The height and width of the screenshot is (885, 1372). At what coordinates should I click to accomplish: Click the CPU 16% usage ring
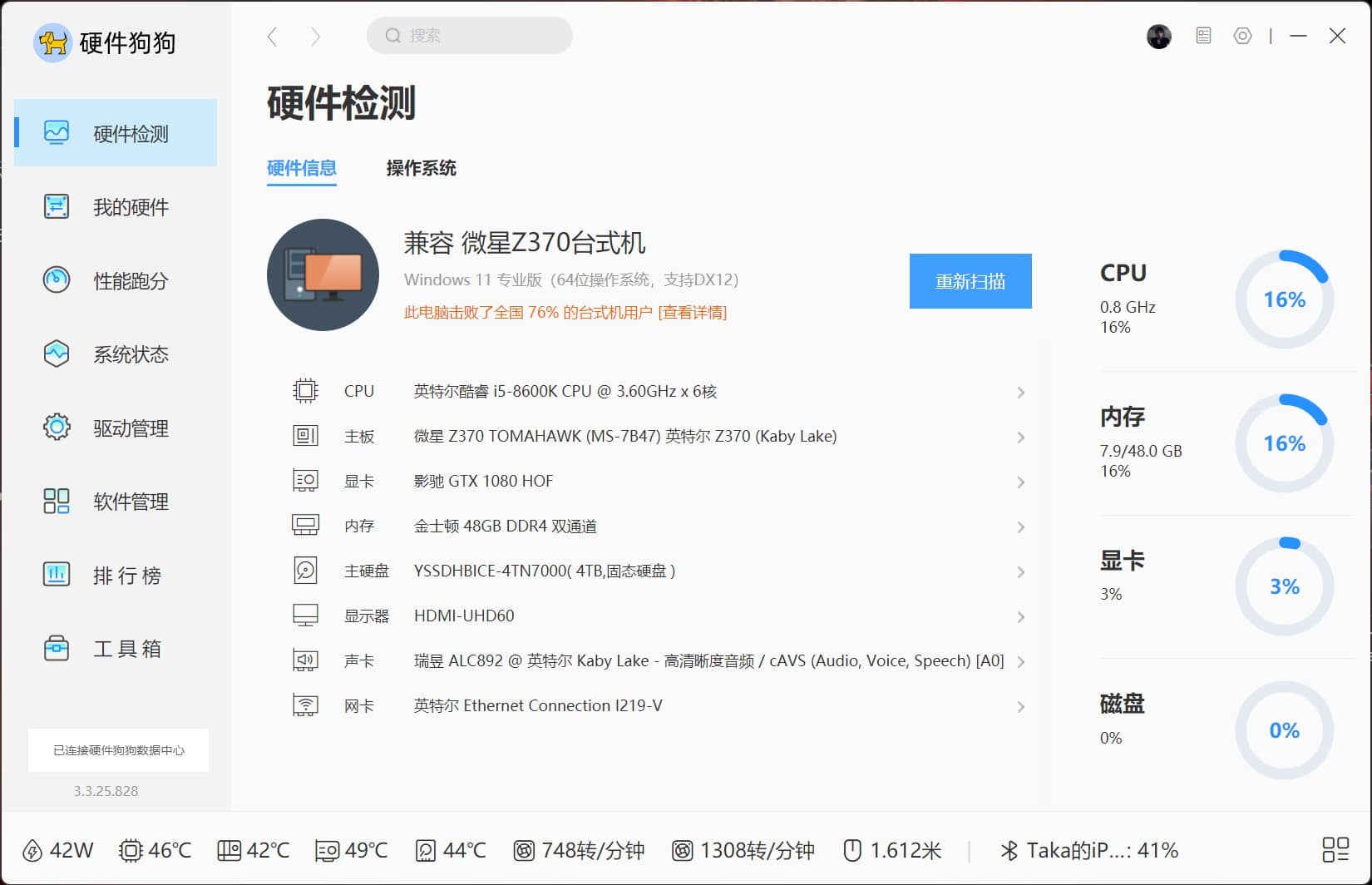point(1284,299)
